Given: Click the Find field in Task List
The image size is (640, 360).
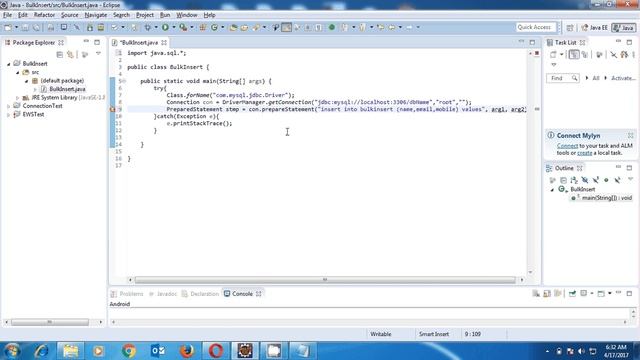Looking at the screenshot, I should 562,78.
